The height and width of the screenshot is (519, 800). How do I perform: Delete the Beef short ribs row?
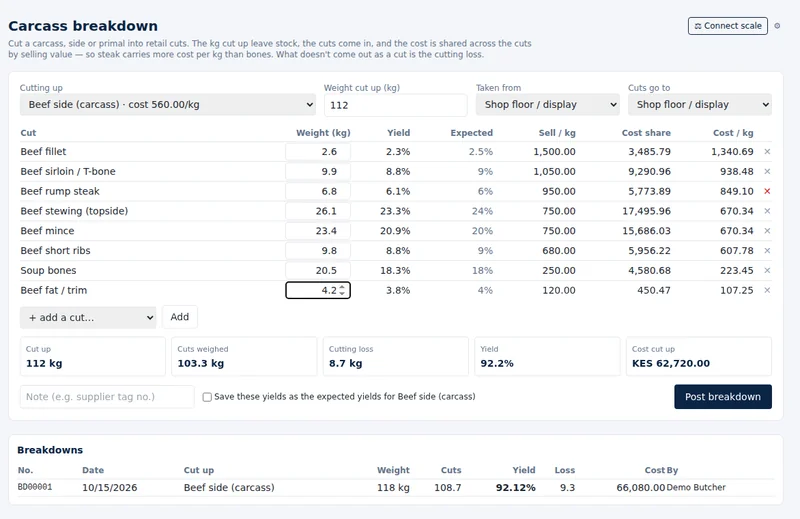(767, 251)
